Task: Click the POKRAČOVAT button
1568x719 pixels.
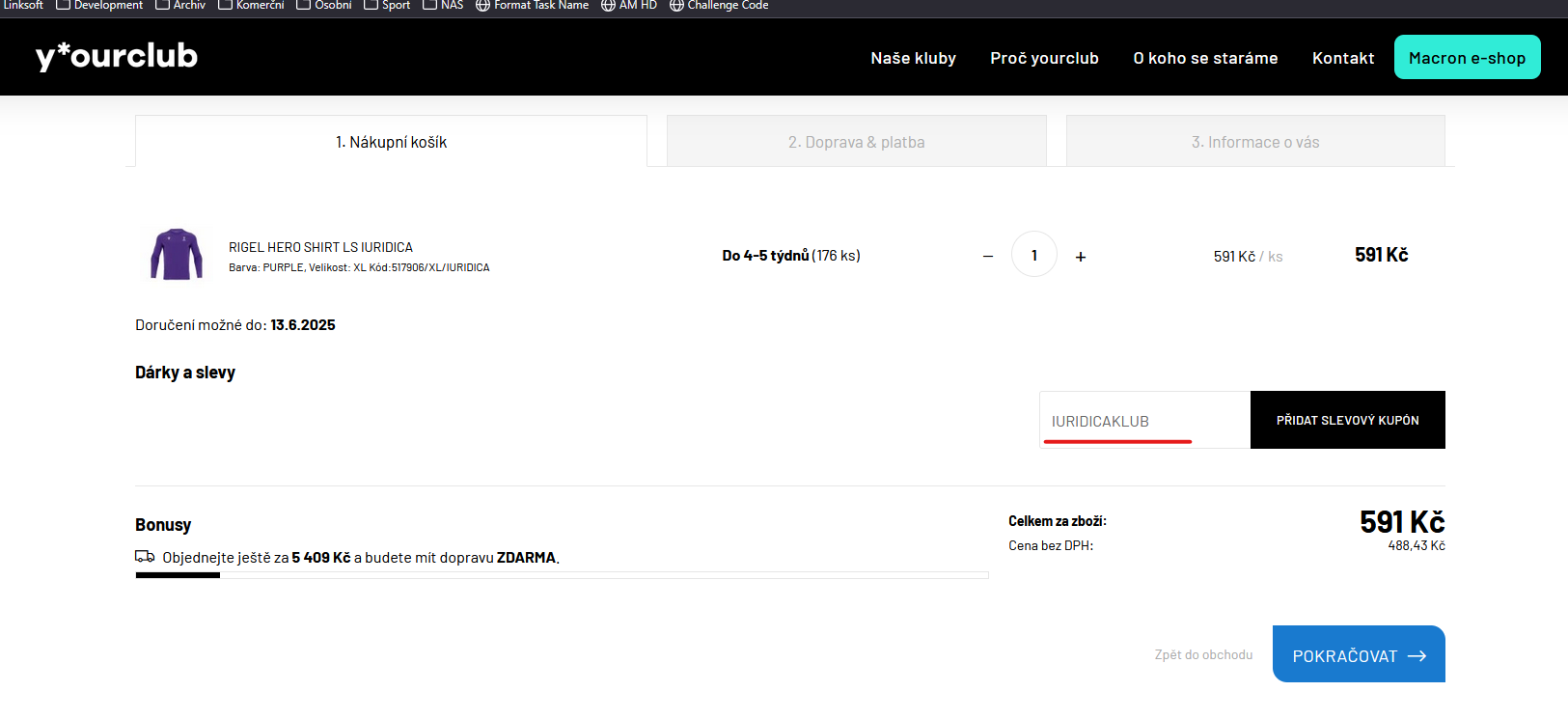Action: tap(1359, 654)
